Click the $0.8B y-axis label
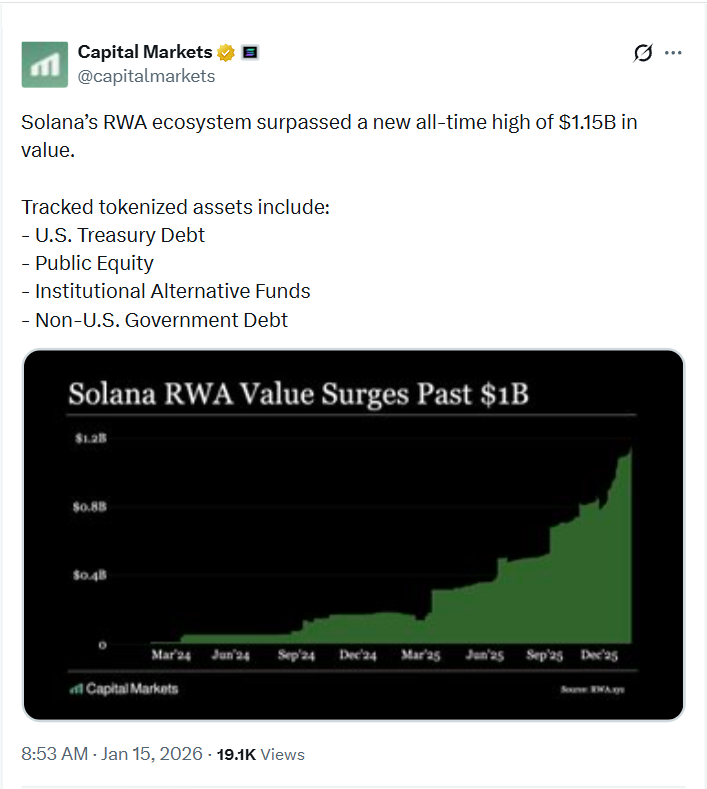The height and width of the screenshot is (789, 707). [x=90, y=507]
